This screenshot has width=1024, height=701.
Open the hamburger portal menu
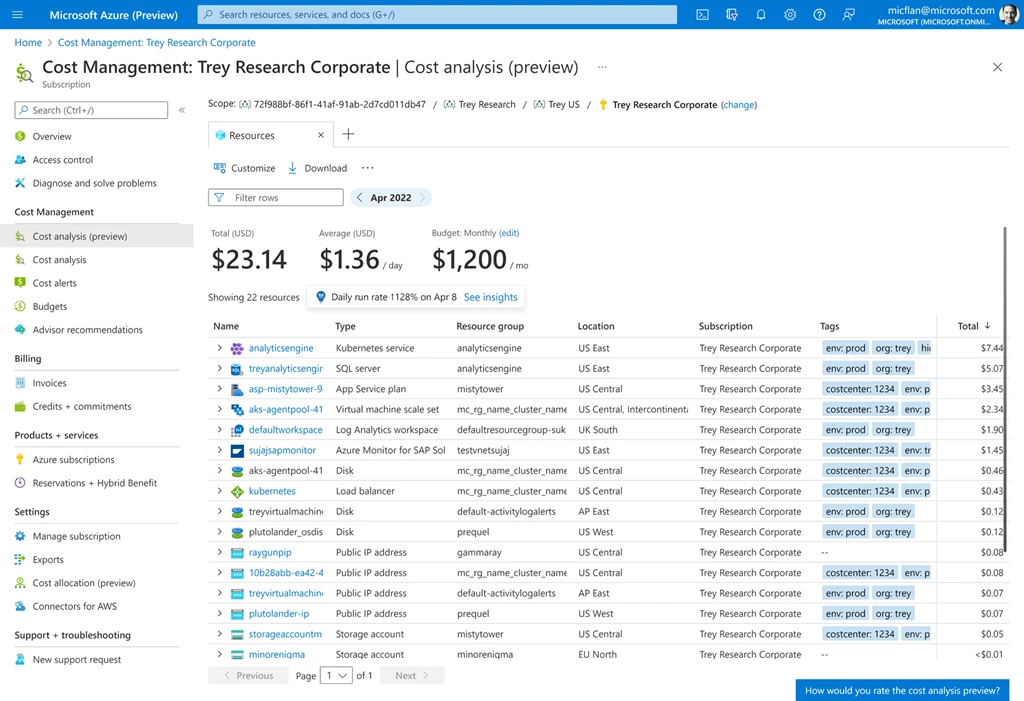[18, 15]
